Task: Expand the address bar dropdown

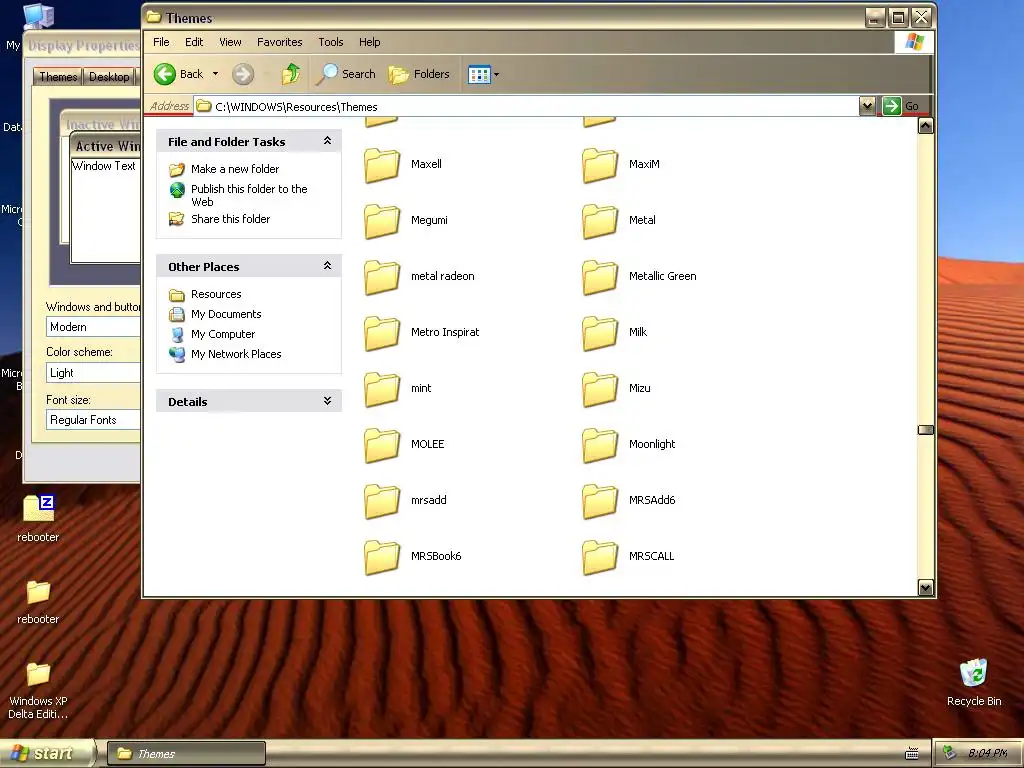Action: point(867,106)
